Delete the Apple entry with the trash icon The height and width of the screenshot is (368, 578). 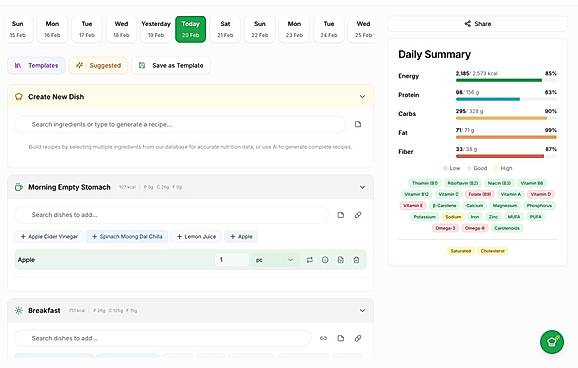[x=356, y=260]
